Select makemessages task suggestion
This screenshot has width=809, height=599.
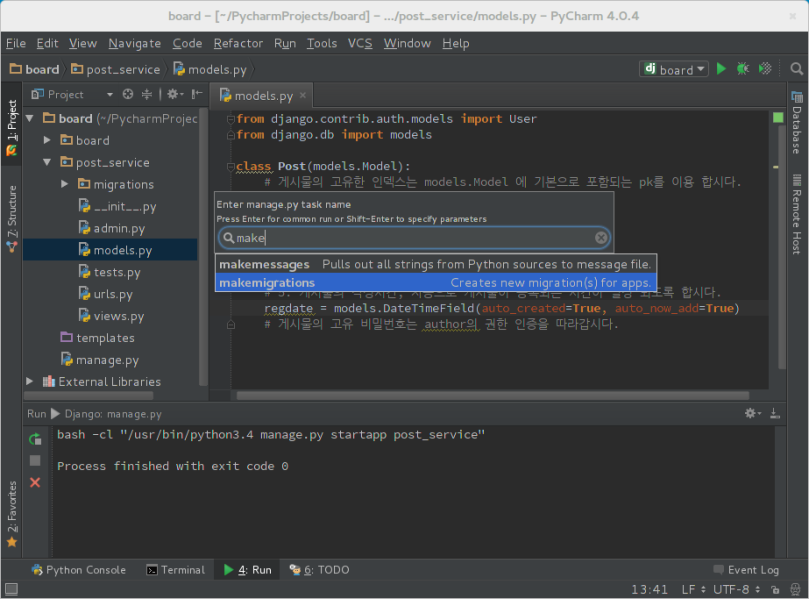pyautogui.click(x=436, y=264)
